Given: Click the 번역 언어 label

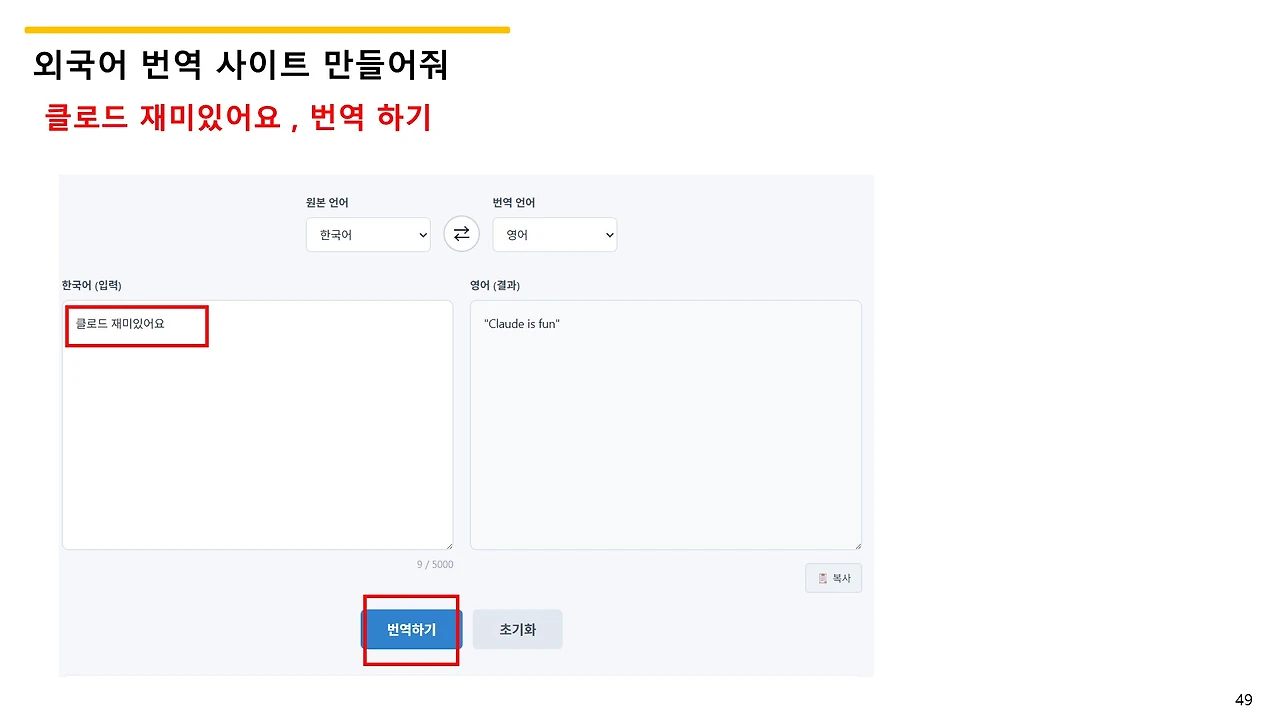Looking at the screenshot, I should [x=513, y=203].
